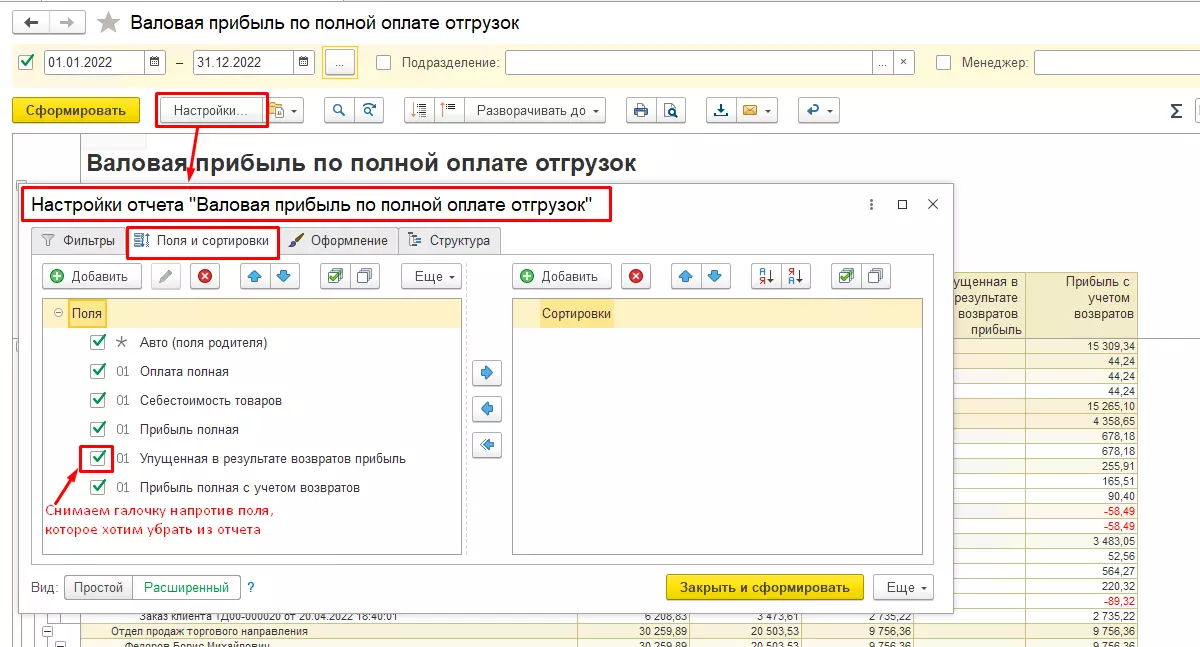Uncheck all fields icon in Поля panel
Screen dimensions: 1200x647
click(x=364, y=277)
